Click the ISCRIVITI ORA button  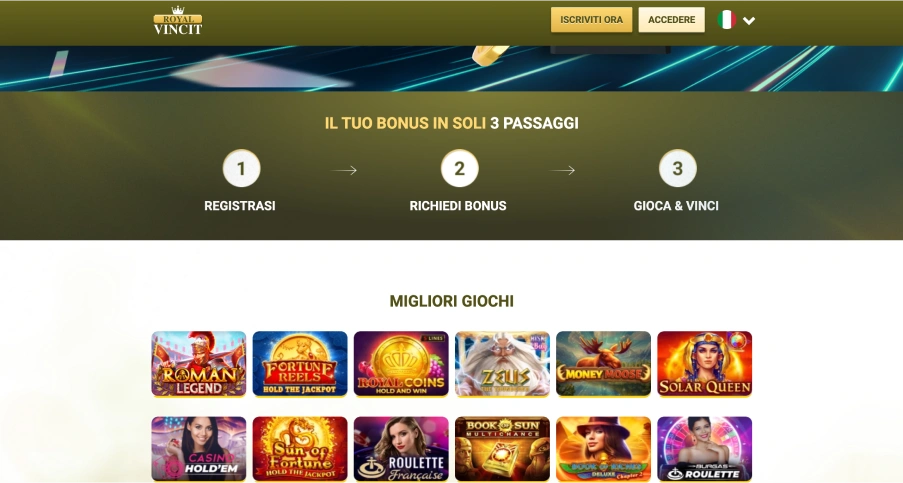pos(591,20)
